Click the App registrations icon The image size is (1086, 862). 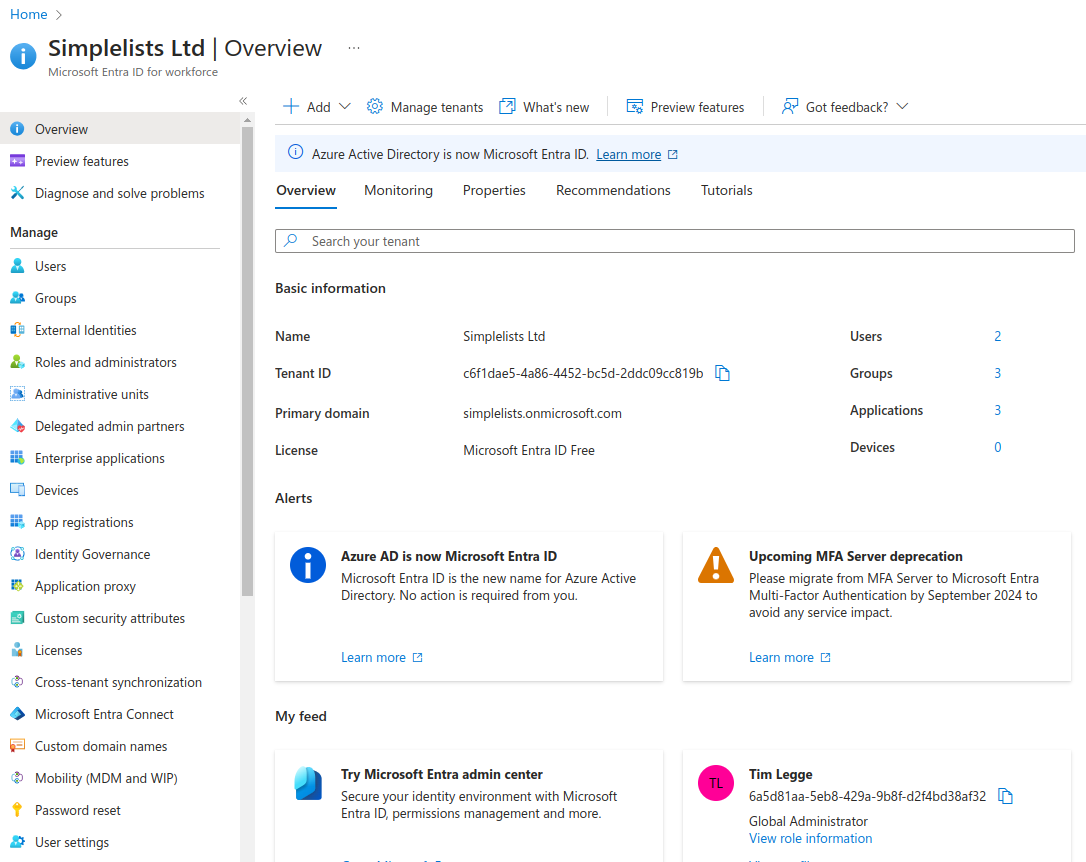pos(17,521)
